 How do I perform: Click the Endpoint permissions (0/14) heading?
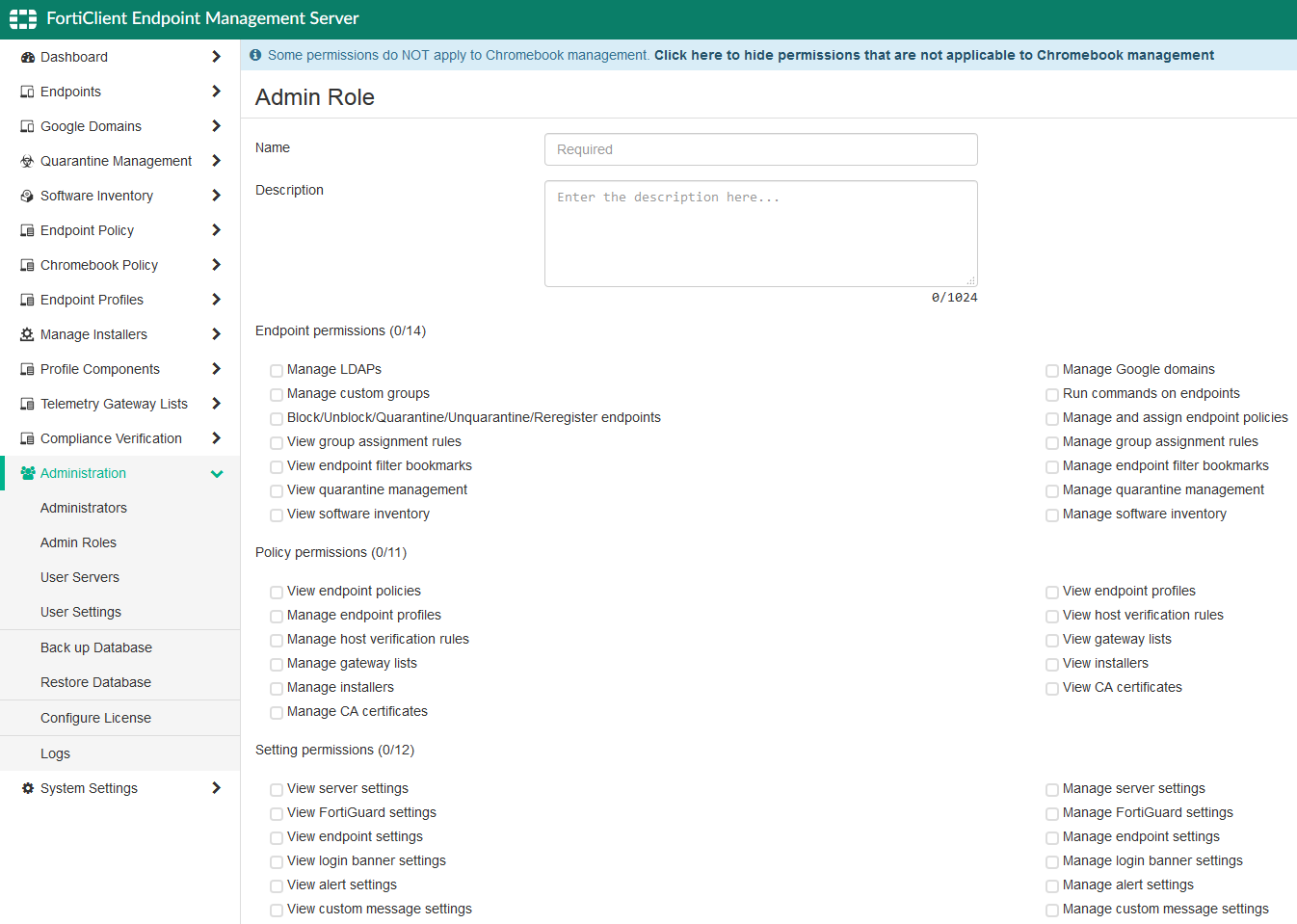click(x=340, y=330)
